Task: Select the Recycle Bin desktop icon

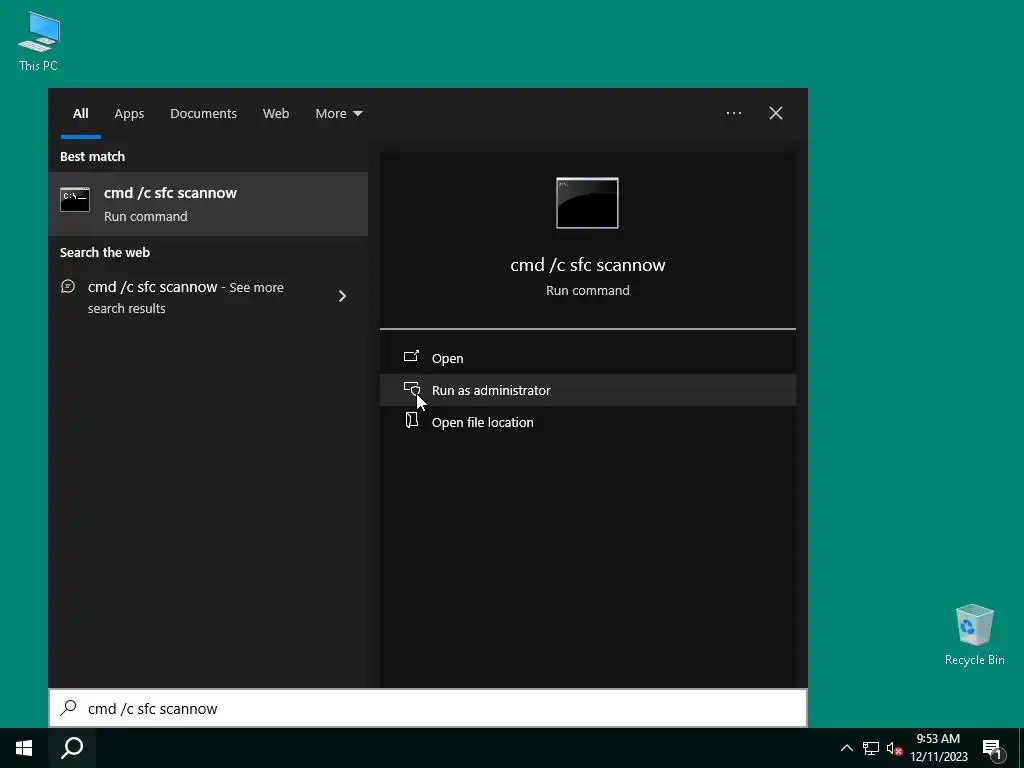Action: pos(974,635)
